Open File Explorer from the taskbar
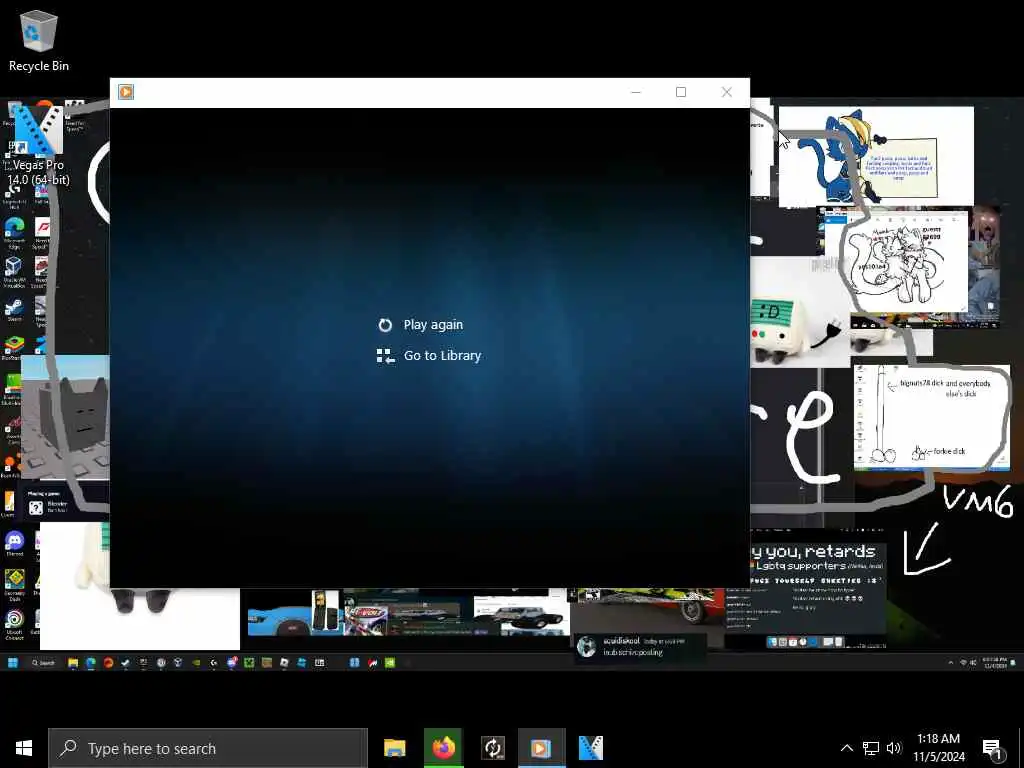This screenshot has height=768, width=1024. click(x=394, y=748)
